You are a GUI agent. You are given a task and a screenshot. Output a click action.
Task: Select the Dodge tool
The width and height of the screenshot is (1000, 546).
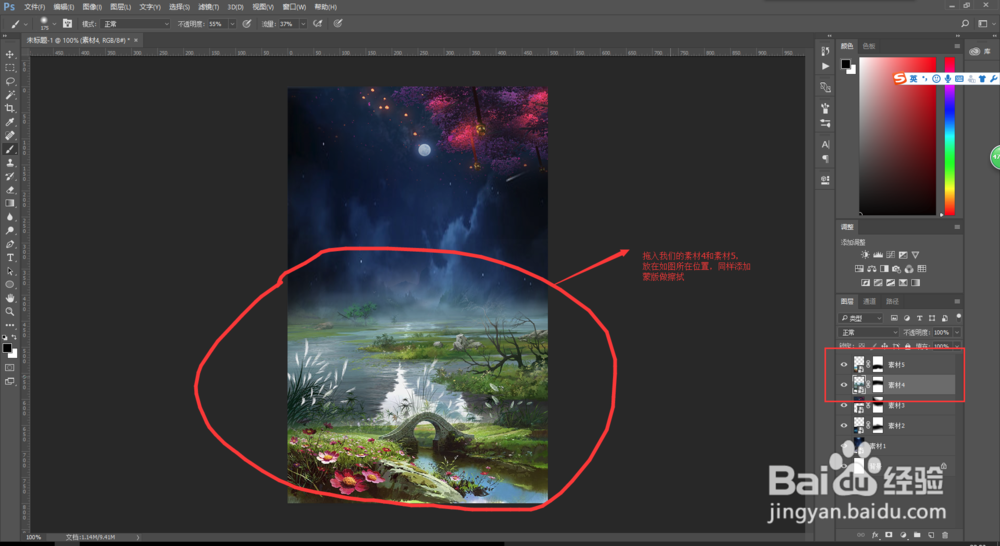pos(10,230)
